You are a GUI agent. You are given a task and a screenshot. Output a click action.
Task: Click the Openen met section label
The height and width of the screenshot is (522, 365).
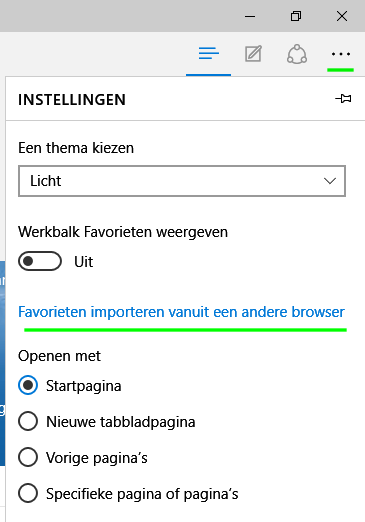point(59,356)
